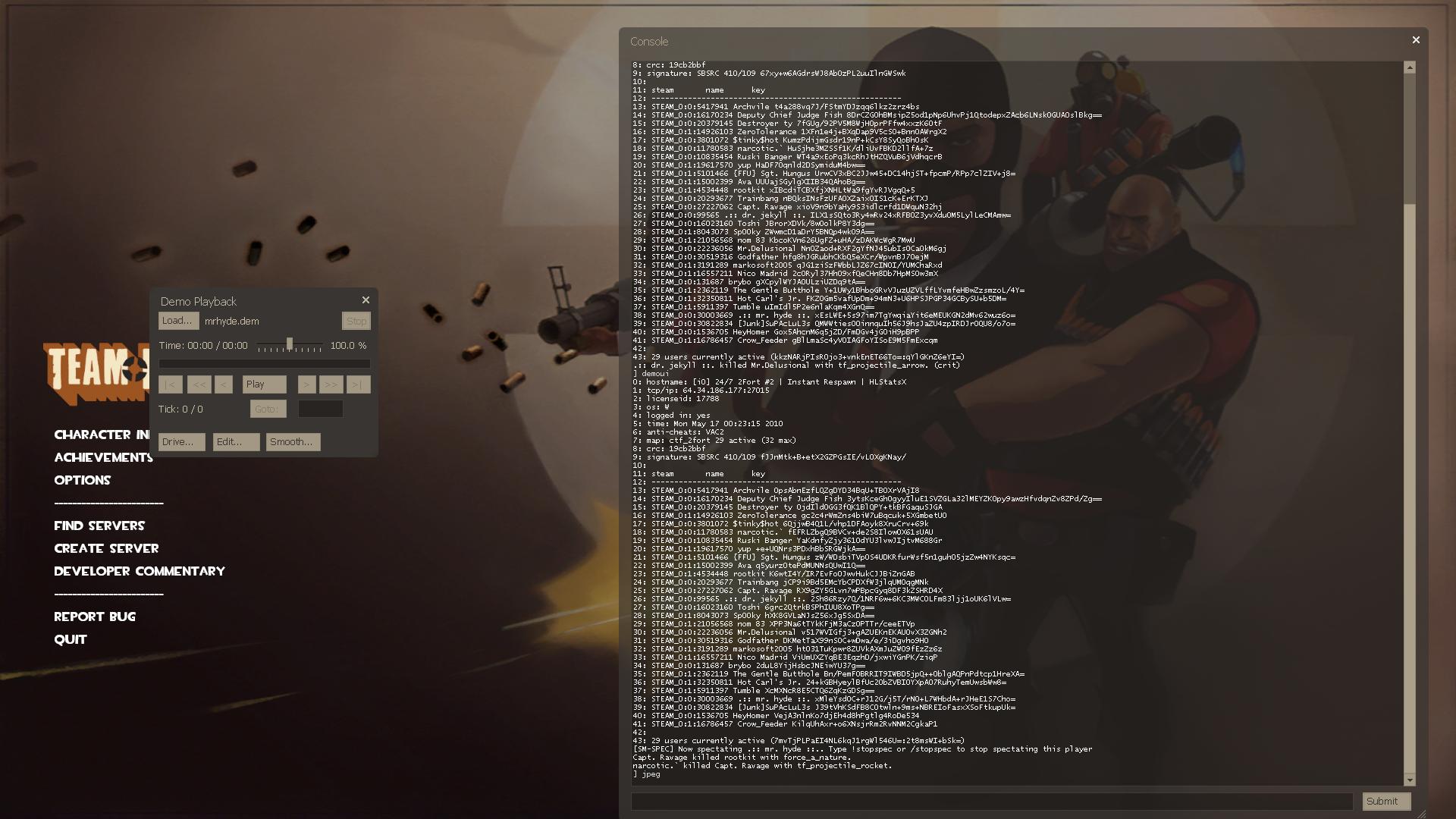The height and width of the screenshot is (819, 1456).
Task: Open the Smooth... demo tool
Action: point(293,441)
